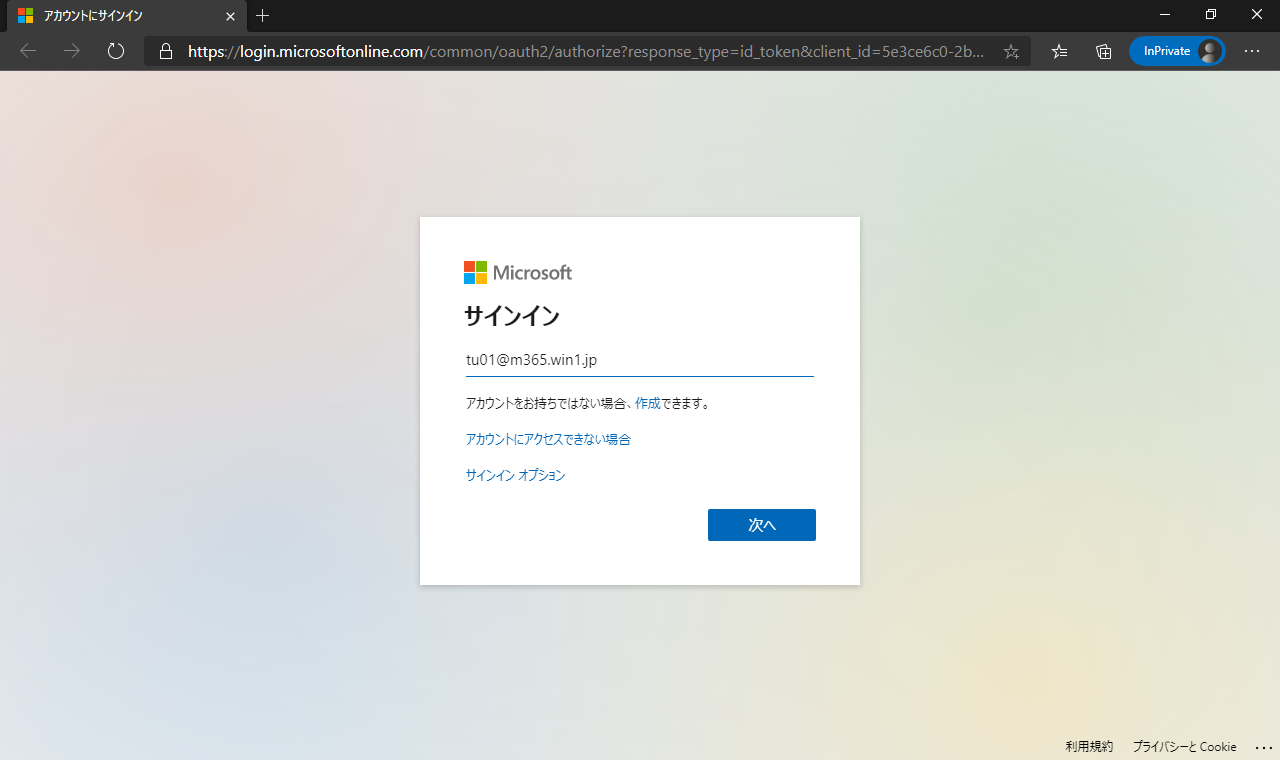The height and width of the screenshot is (760, 1280).
Task: Add this page to favorites star
Action: [x=1011, y=51]
